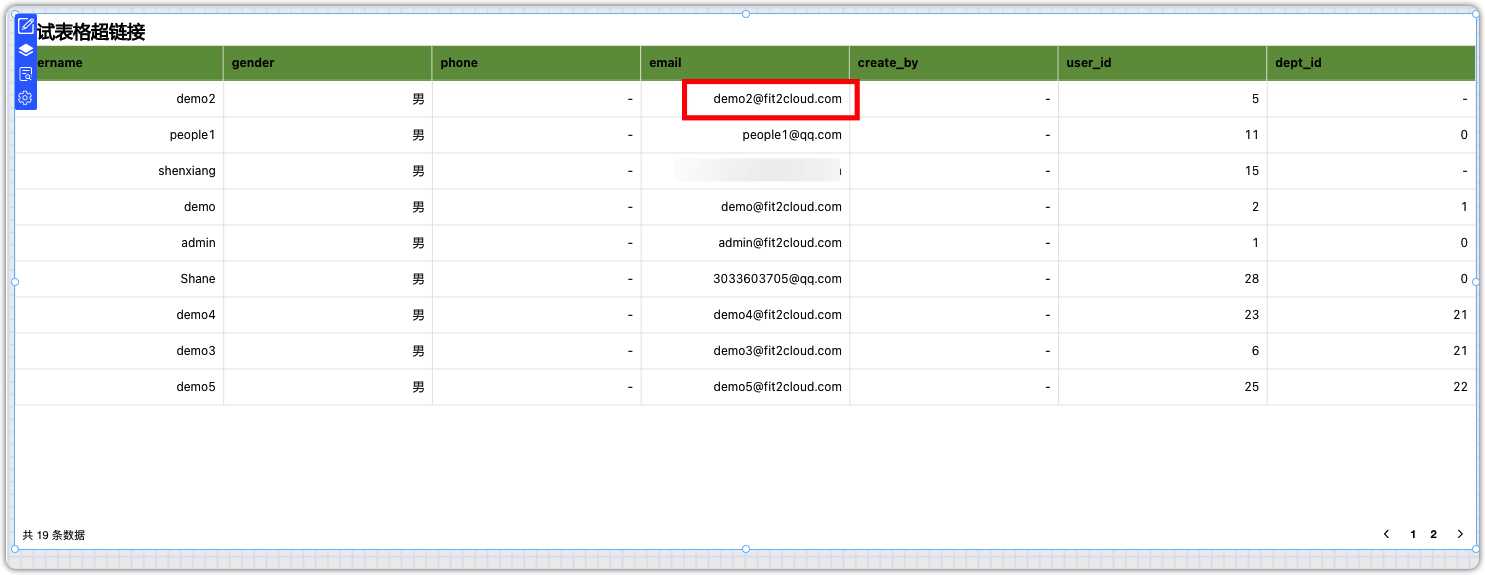Viewport: 1485px width, 575px height.
Task: Open the view-details search document icon
Action: [x=26, y=74]
